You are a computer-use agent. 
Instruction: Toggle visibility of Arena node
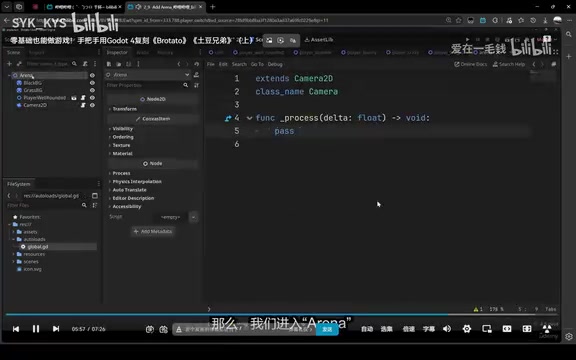pos(92,75)
